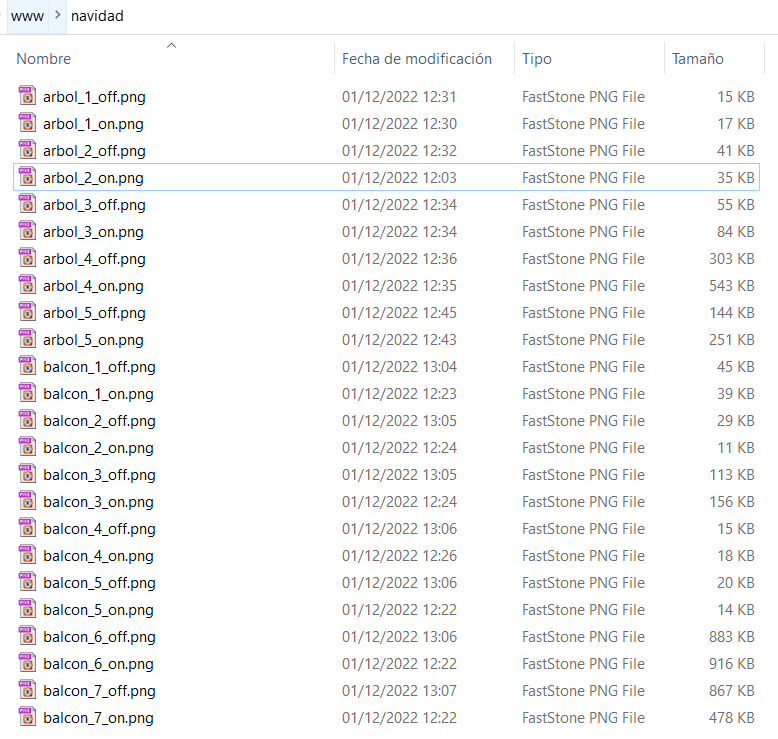The image size is (778, 739).
Task: Click the file icon of balcon_1_on.png
Action: click(27, 393)
